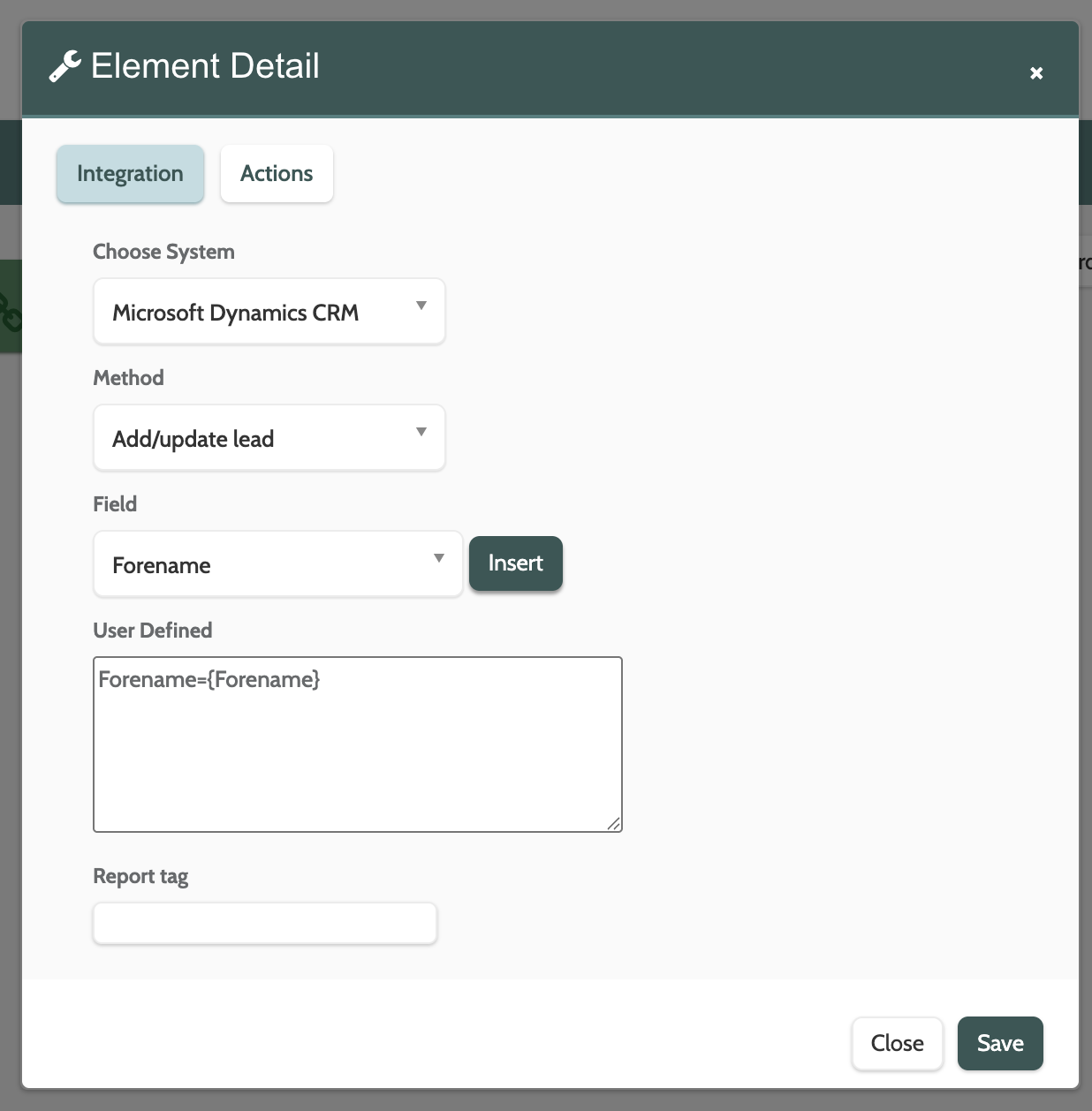Click inside the User Defined text area

357,744
